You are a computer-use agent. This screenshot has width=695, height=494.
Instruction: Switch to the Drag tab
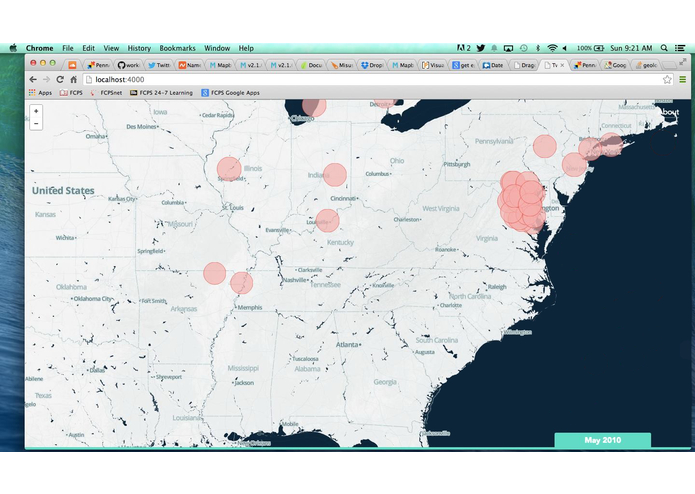tap(524, 65)
